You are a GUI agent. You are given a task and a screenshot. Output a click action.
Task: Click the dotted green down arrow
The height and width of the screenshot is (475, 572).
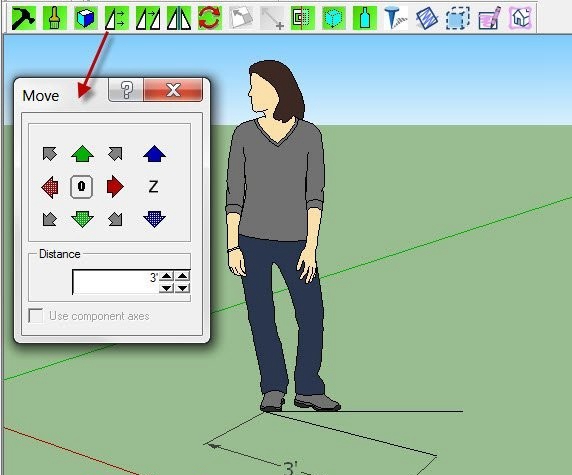click(82, 219)
